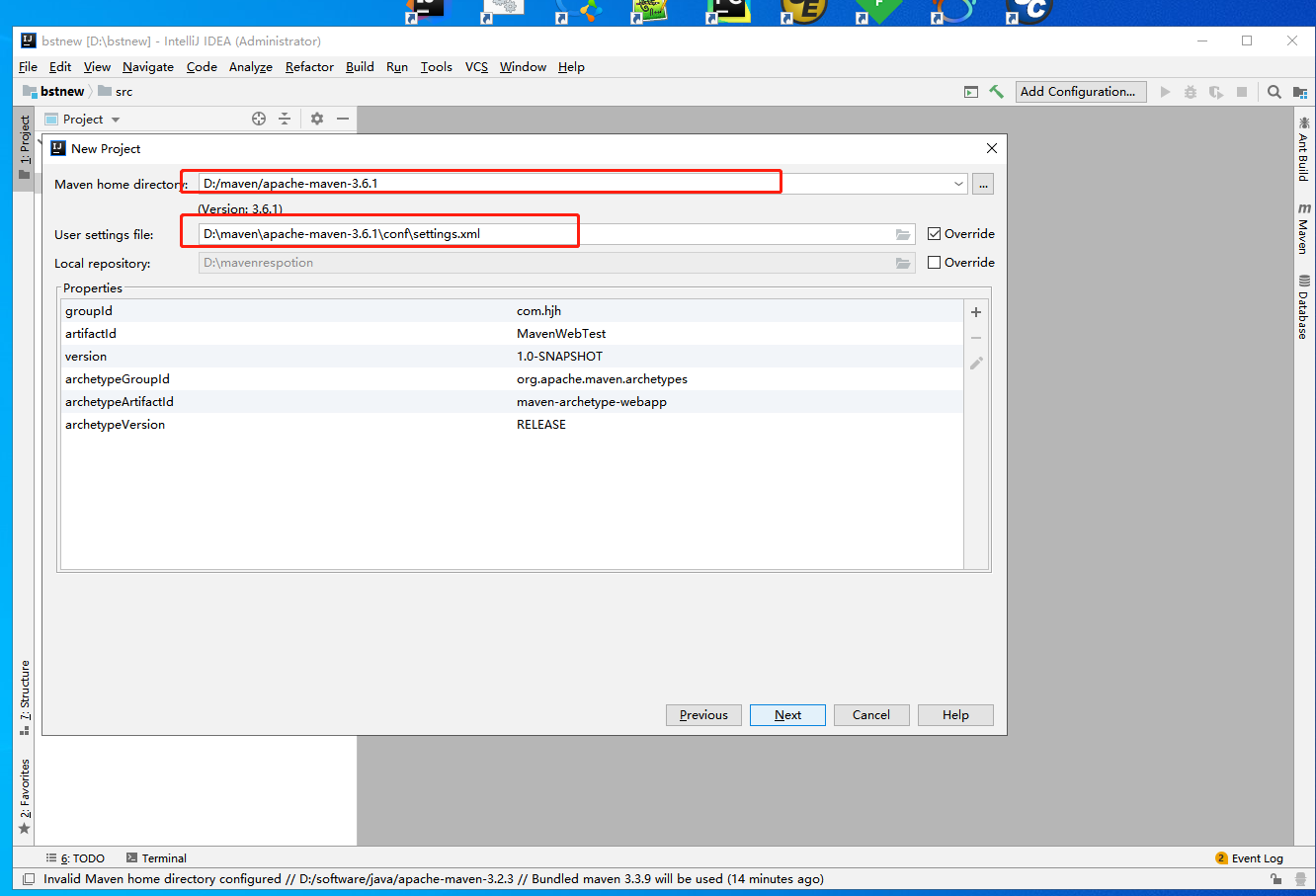1316x896 pixels.
Task: Open the Maven tool window
Action: click(1304, 228)
